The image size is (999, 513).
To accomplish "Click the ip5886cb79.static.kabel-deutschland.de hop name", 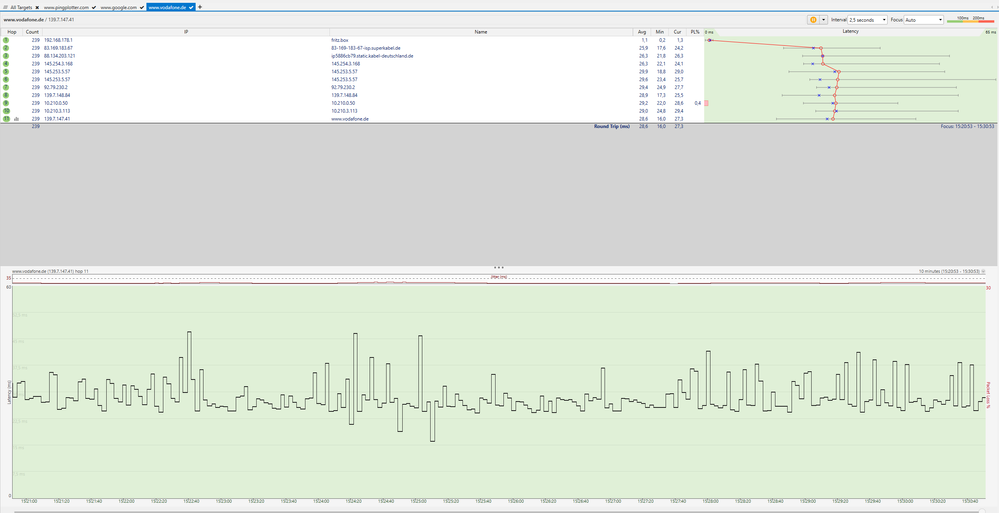I will (372, 55).
